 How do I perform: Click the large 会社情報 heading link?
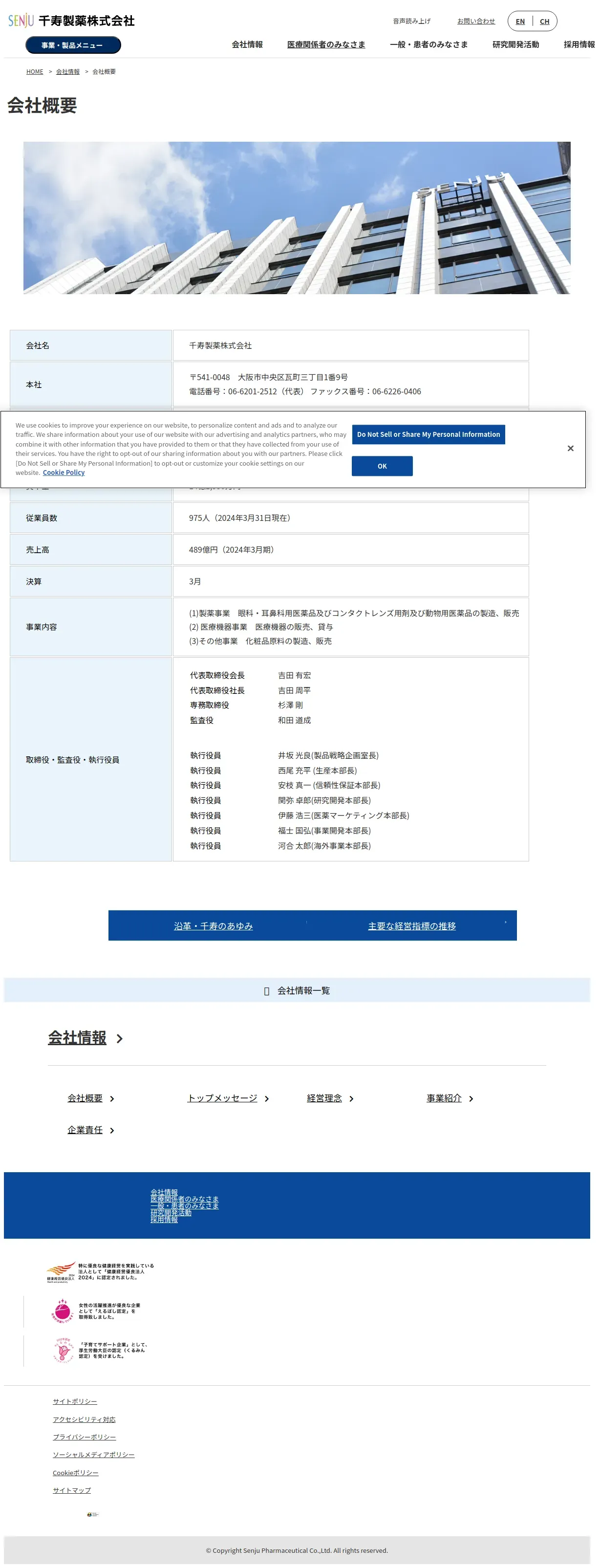pos(77,1038)
